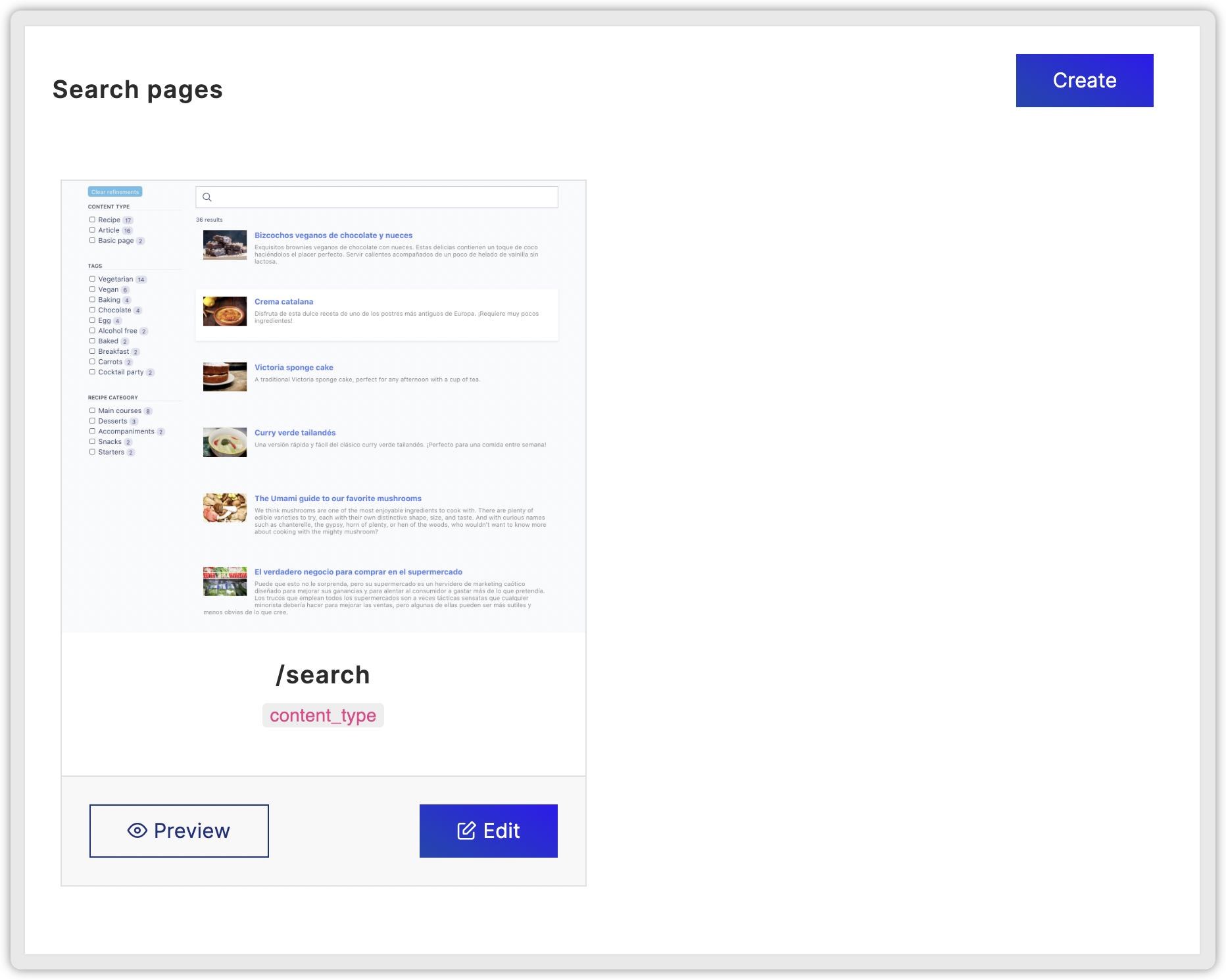Toggle the Alcohol free tag checkbox
1226x980 pixels.
coord(92,331)
